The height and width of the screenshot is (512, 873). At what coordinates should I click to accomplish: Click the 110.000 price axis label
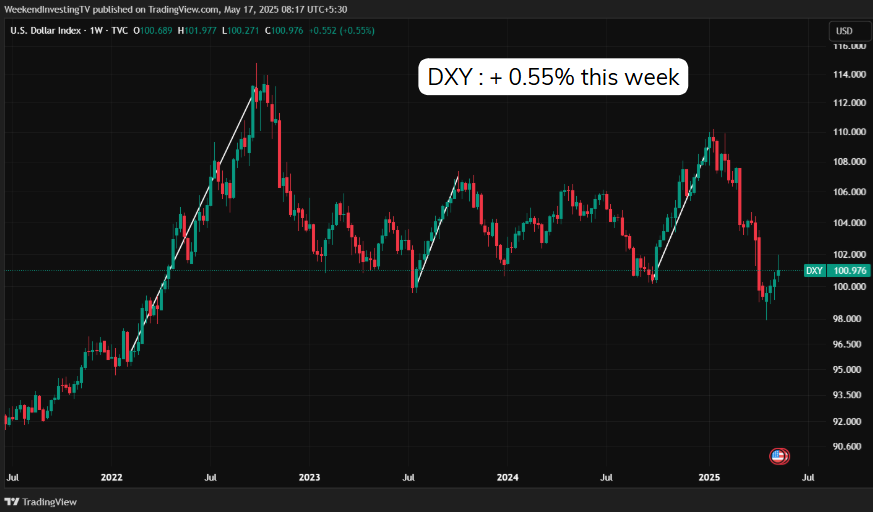849,132
